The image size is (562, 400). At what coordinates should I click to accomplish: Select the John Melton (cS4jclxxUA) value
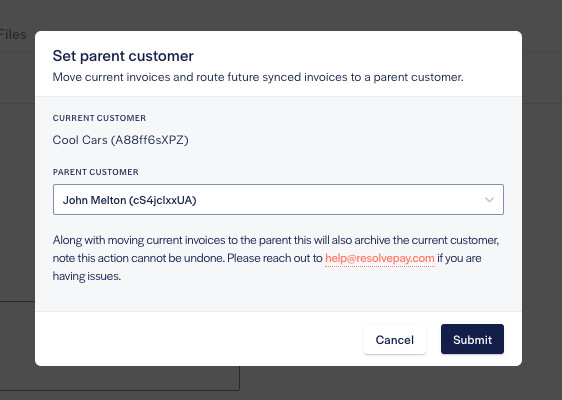coord(129,200)
